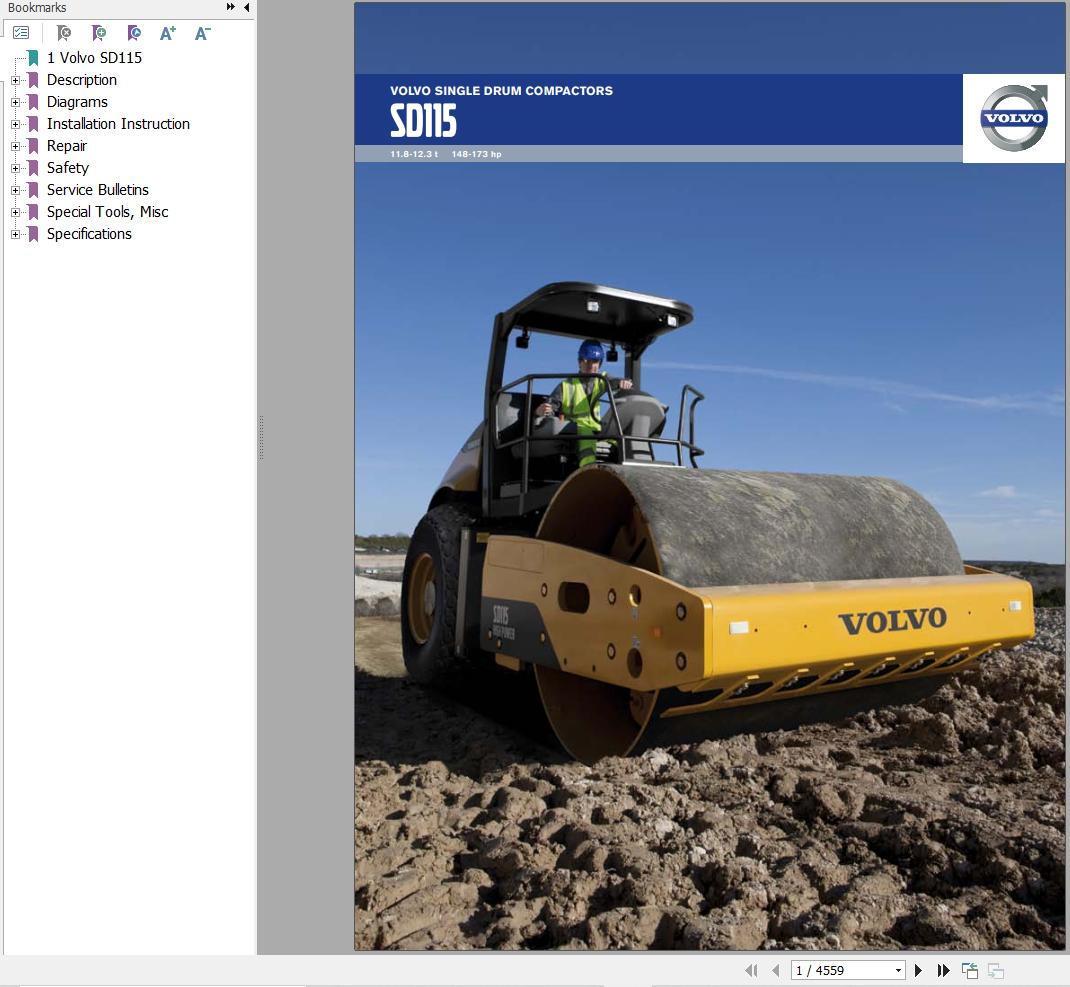
Task: Add a new bookmark using the add icon
Action: point(99,32)
